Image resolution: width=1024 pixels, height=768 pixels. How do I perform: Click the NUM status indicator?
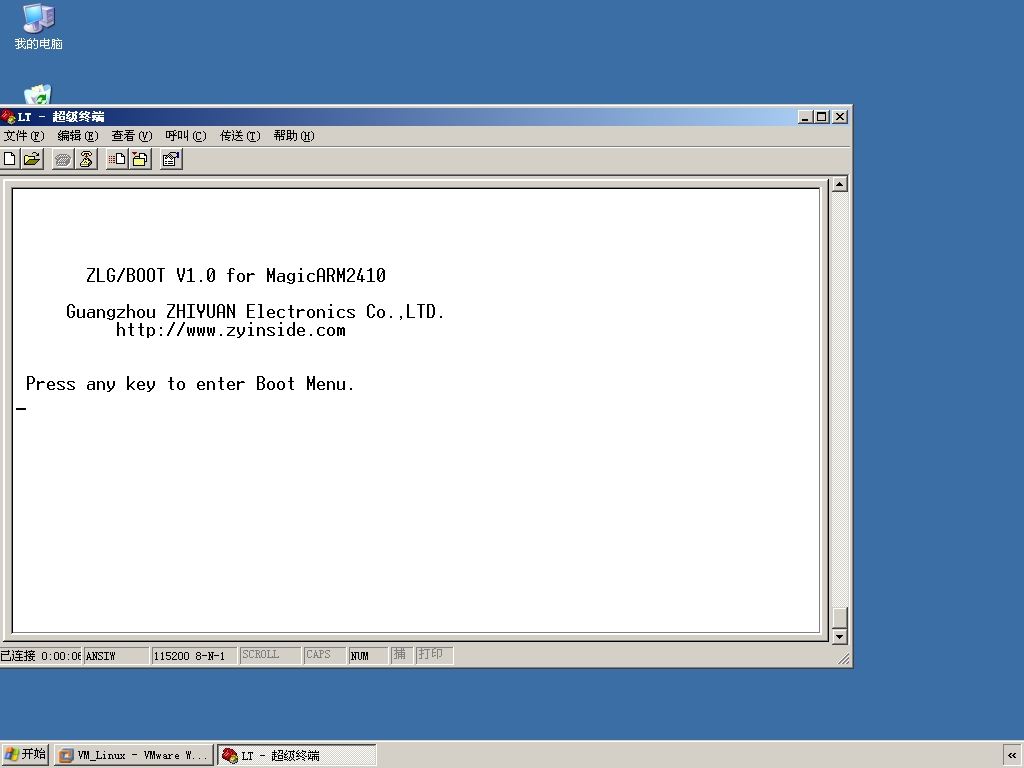[368, 656]
